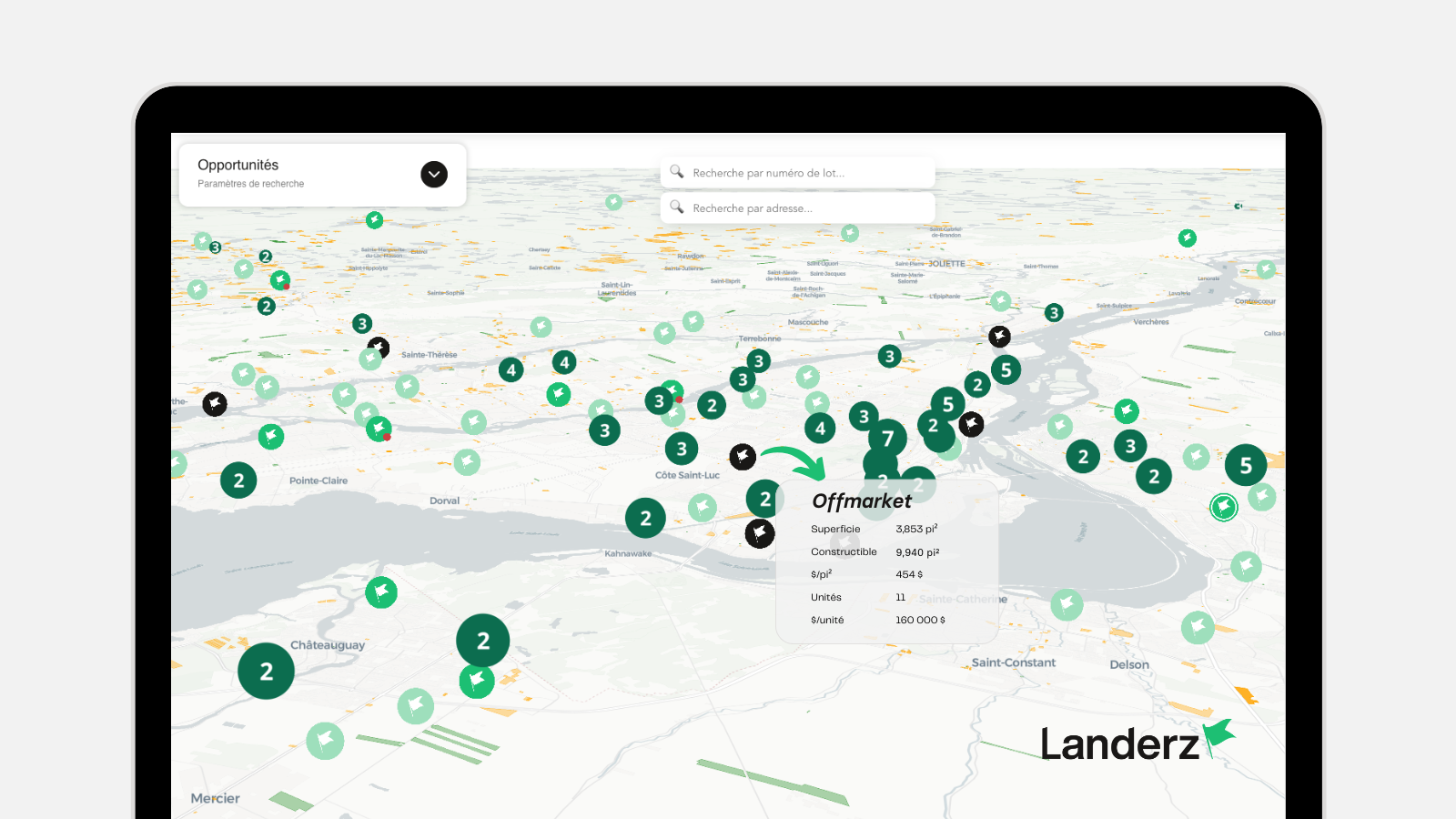Click the Kahnawake map label
This screenshot has width=1456, height=819.
tap(628, 553)
